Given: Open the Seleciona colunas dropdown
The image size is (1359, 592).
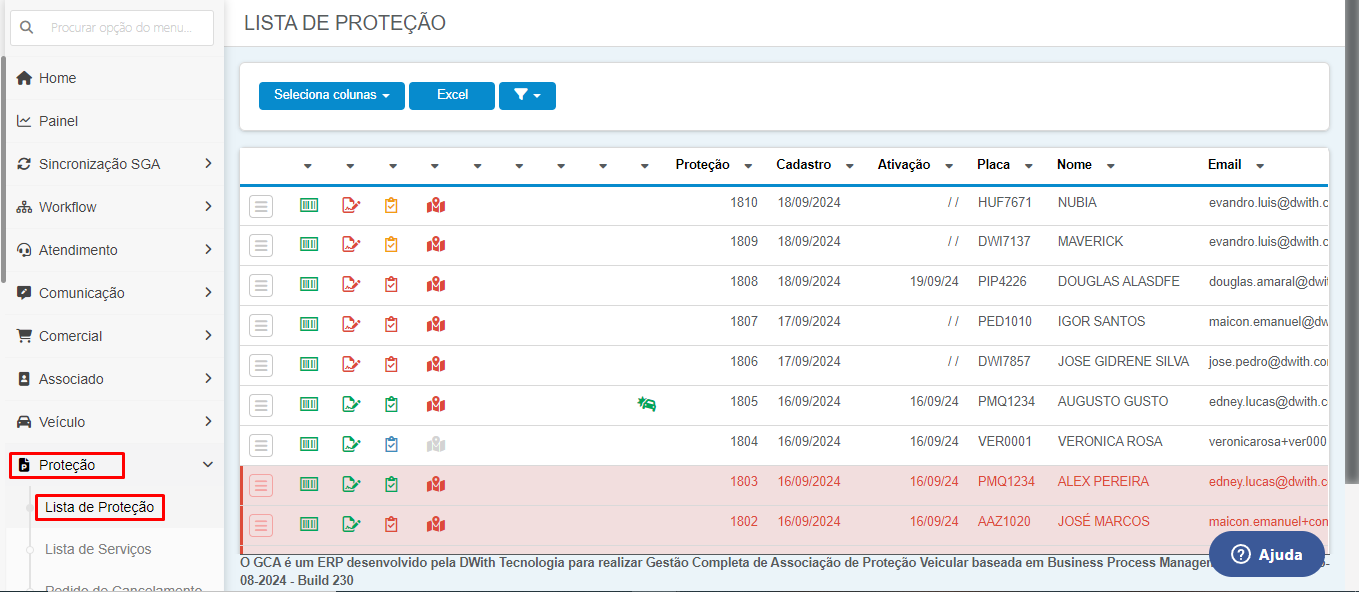Looking at the screenshot, I should [x=332, y=95].
